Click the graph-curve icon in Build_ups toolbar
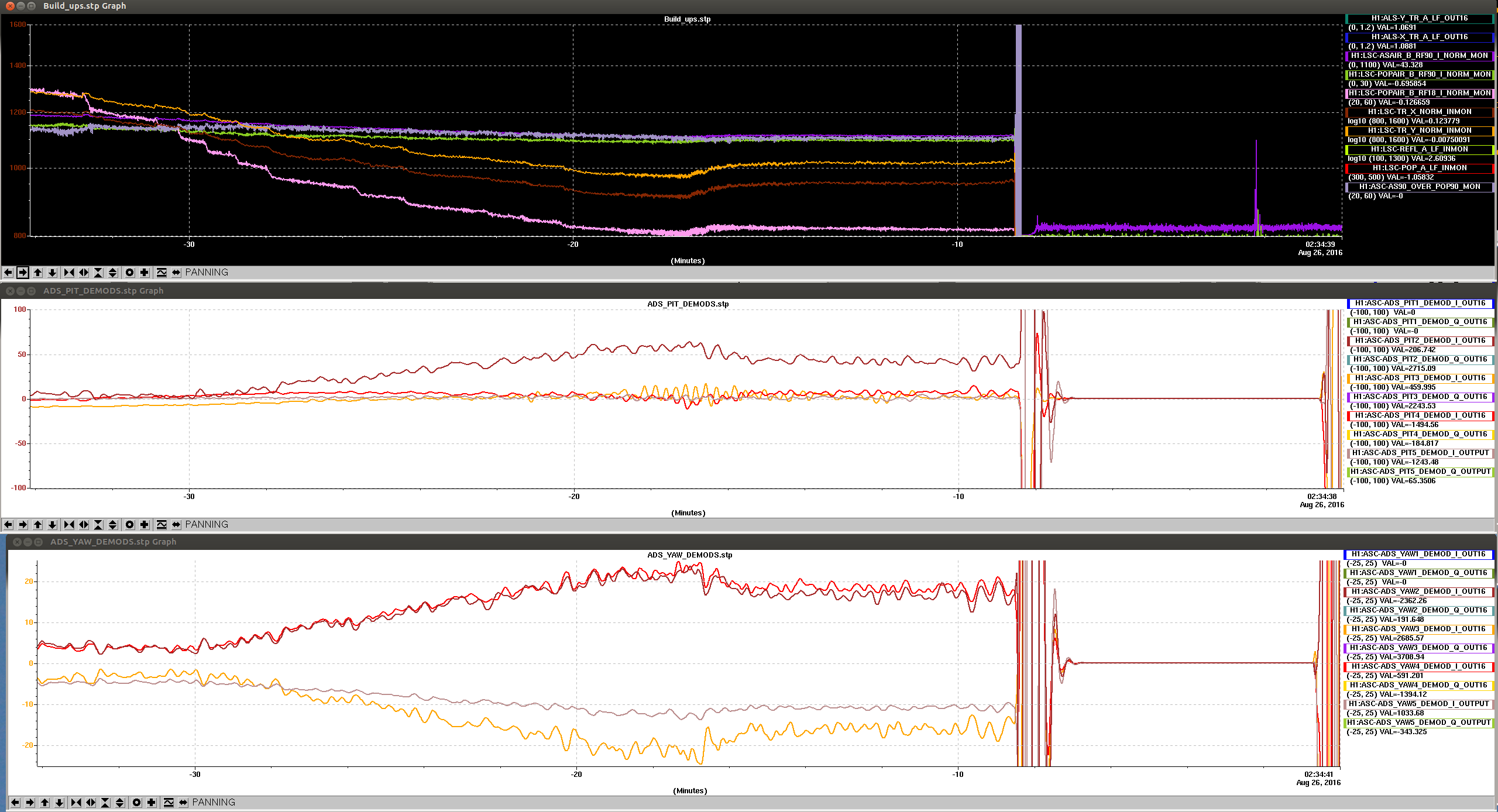Screen dimensions: 1498x812 coord(162,273)
